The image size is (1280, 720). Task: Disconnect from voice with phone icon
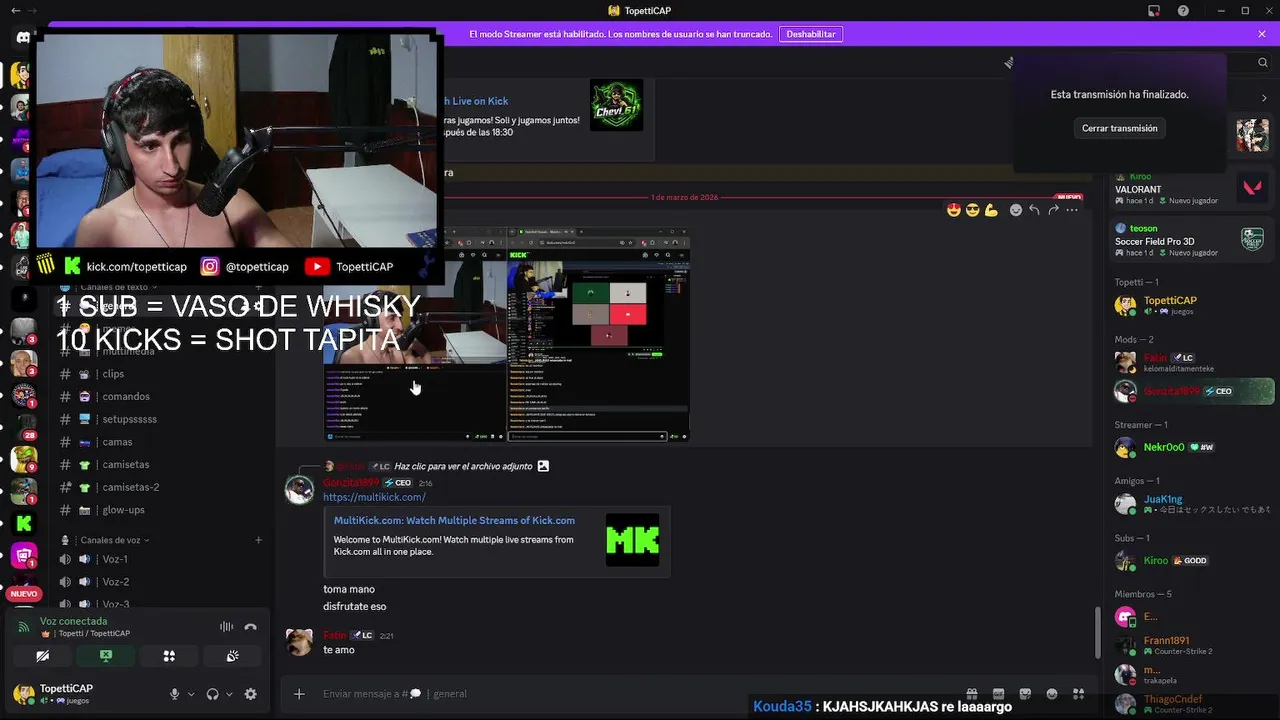click(251, 627)
